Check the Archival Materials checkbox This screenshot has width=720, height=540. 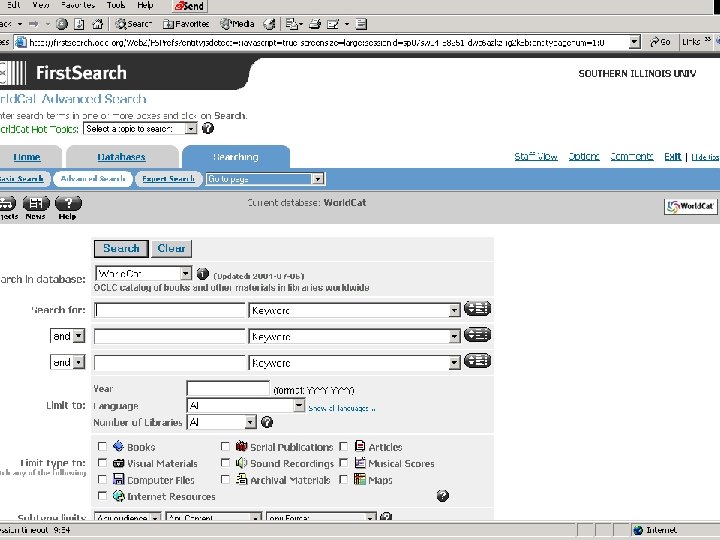click(x=225, y=479)
